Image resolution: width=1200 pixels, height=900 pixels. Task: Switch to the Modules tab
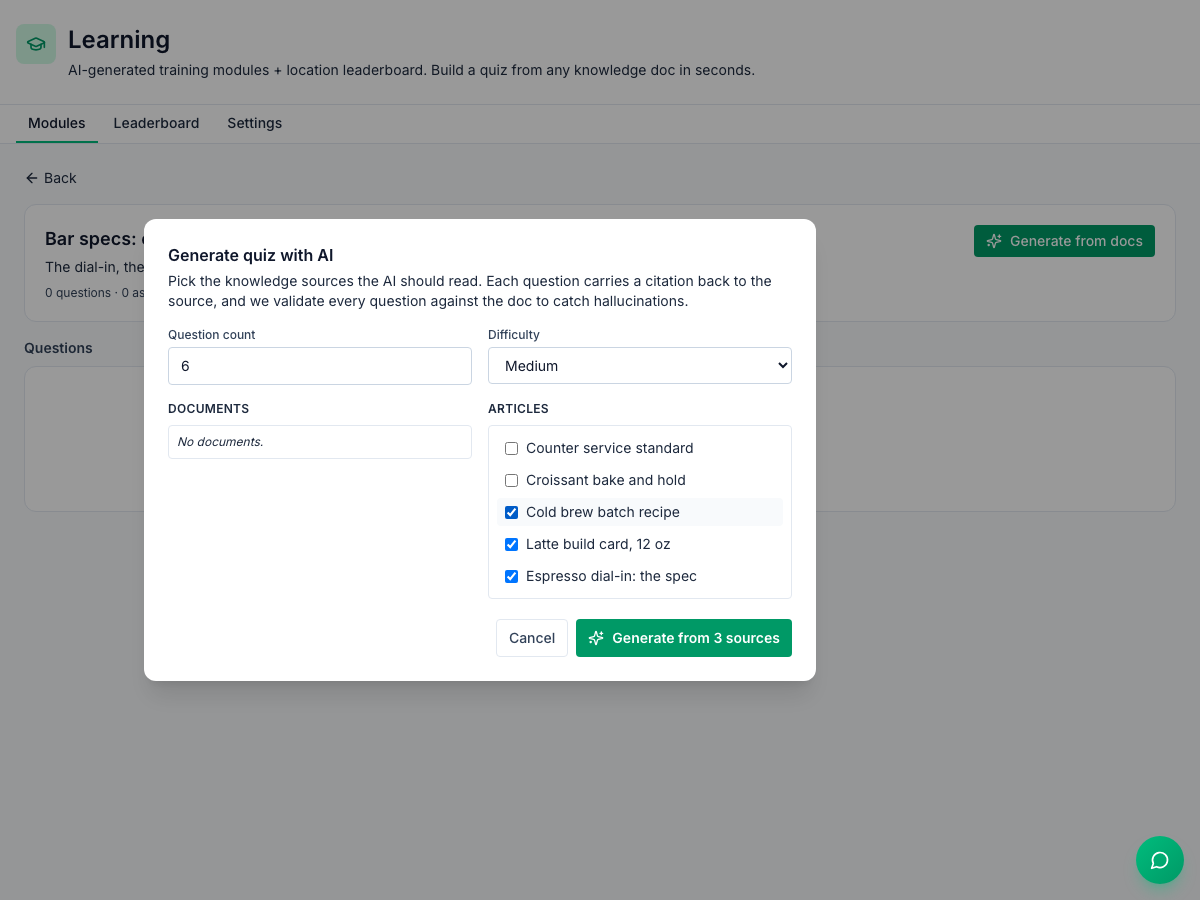(57, 123)
